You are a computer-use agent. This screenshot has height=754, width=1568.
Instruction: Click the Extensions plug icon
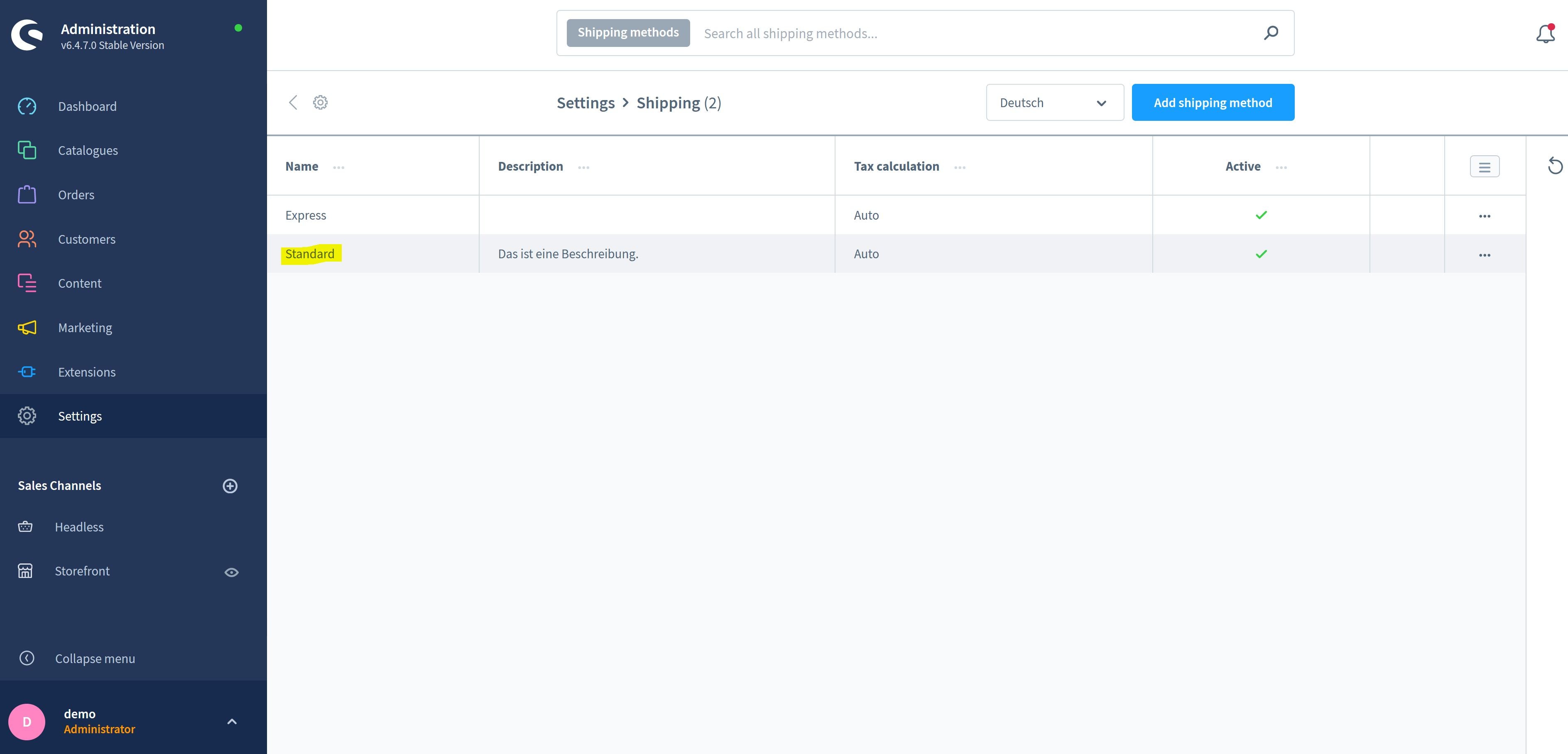click(27, 372)
